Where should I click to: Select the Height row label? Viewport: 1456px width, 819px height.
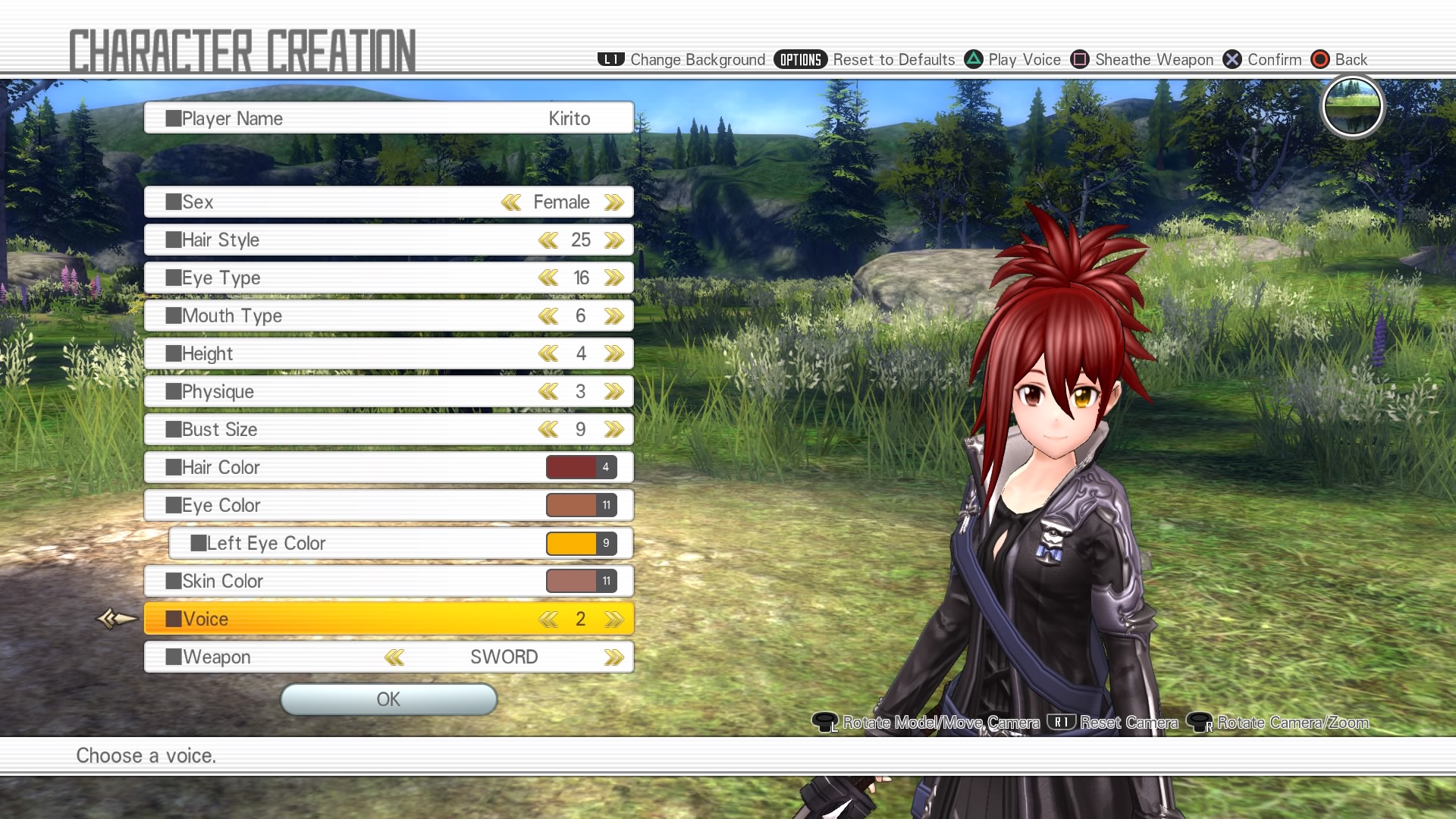pos(208,354)
